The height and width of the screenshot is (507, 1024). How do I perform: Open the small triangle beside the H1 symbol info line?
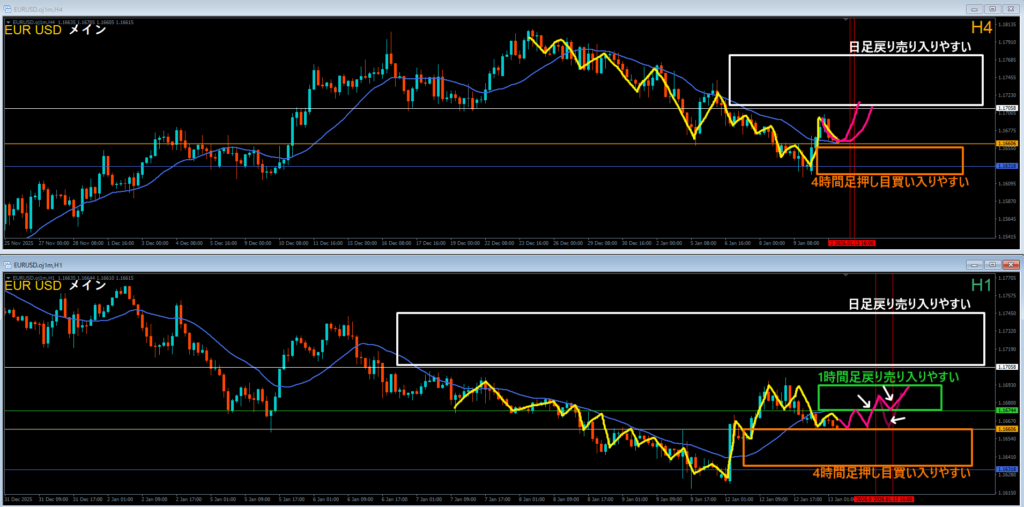[x=7, y=278]
